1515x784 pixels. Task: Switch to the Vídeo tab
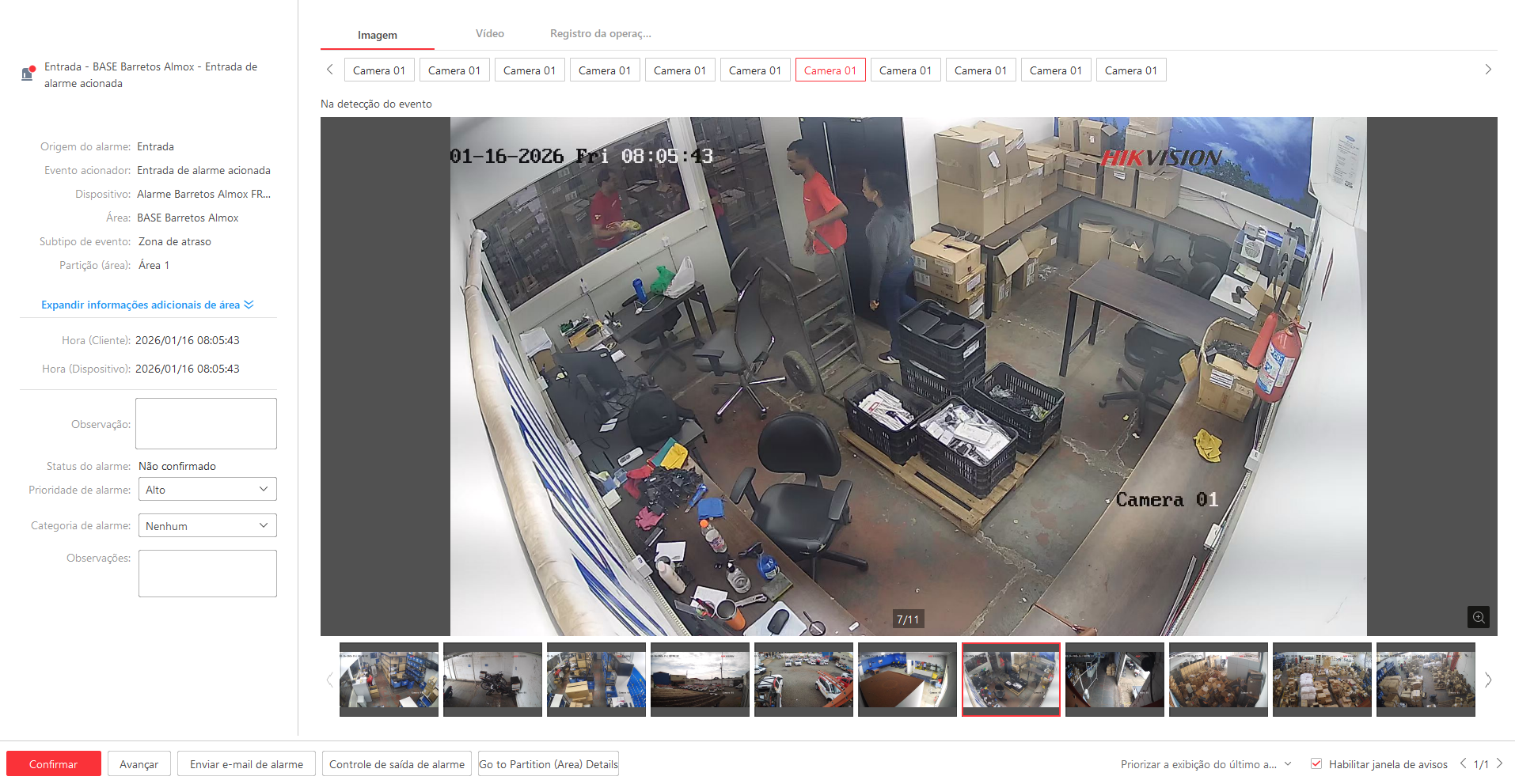[x=489, y=34]
